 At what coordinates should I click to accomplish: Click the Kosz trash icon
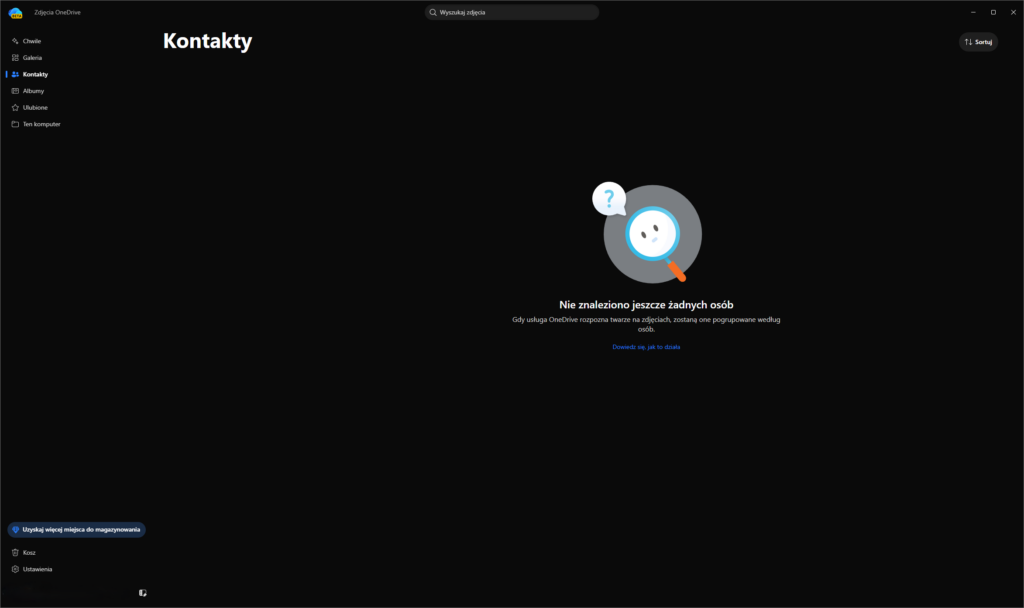point(15,552)
